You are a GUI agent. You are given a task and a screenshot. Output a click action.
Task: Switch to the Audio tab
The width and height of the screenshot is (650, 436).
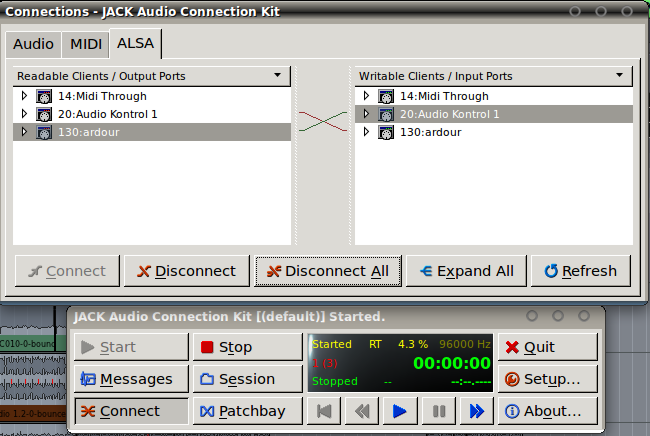coord(33,44)
